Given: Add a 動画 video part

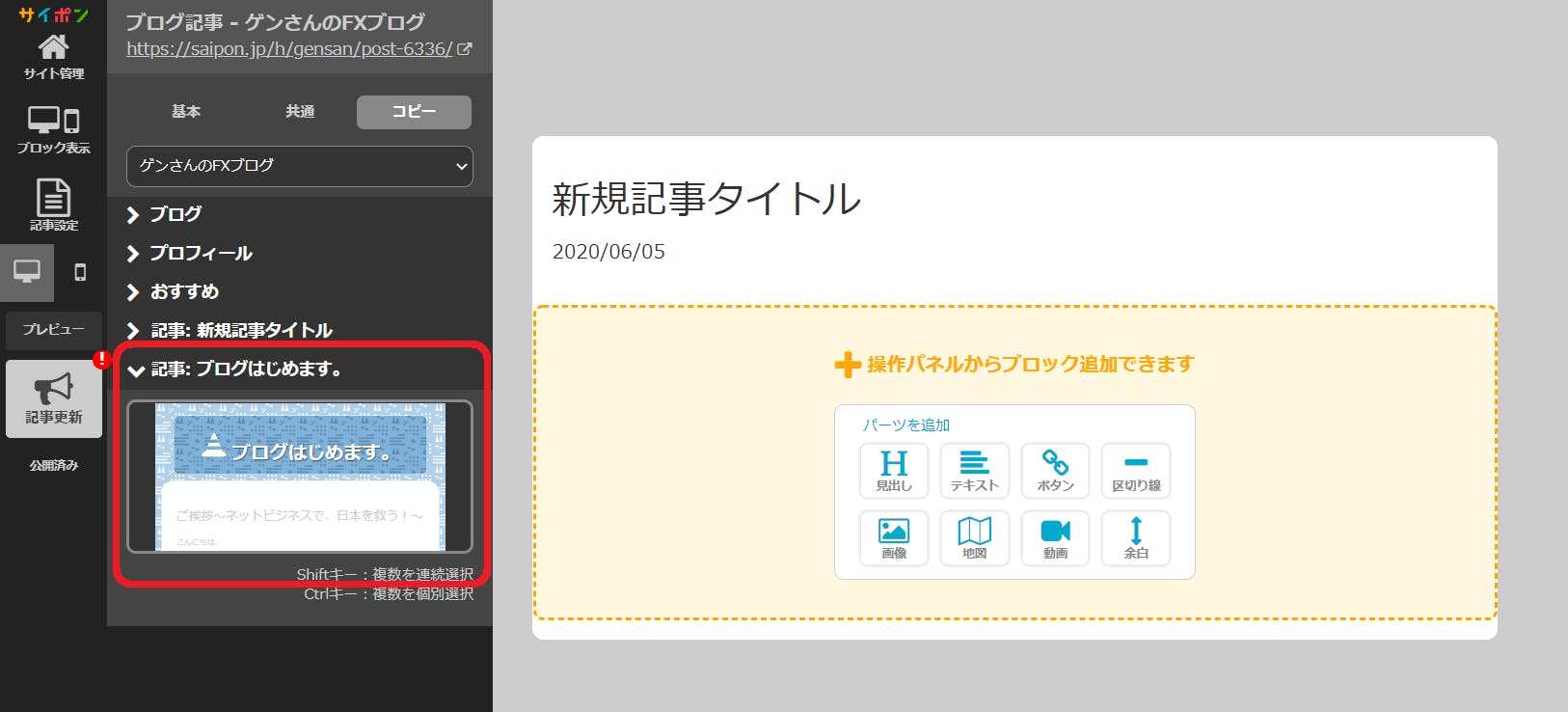Looking at the screenshot, I should pos(1055,538).
